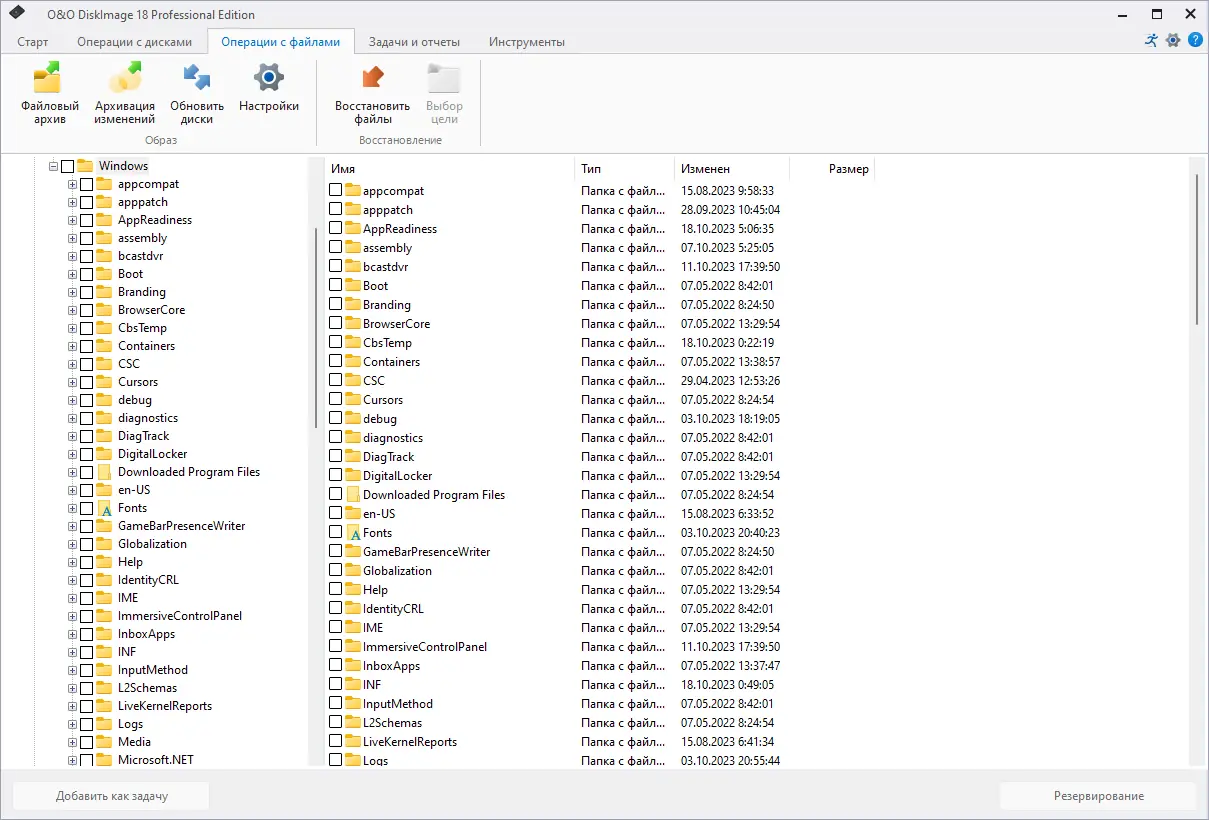Click the Media folder icon in tree
The width and height of the screenshot is (1209, 820).
coord(105,742)
